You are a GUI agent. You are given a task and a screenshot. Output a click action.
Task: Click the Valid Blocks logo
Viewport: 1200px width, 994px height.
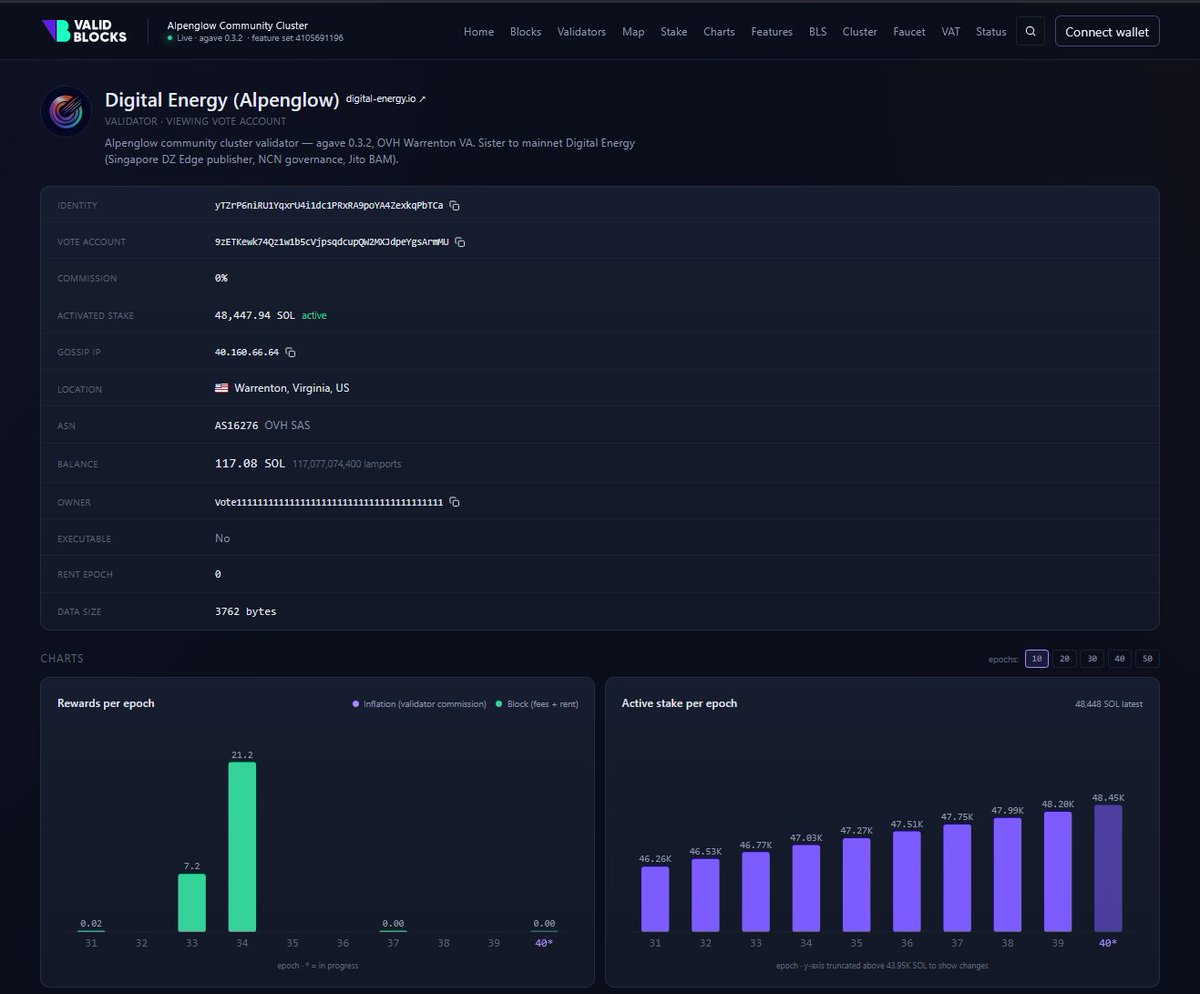point(85,31)
